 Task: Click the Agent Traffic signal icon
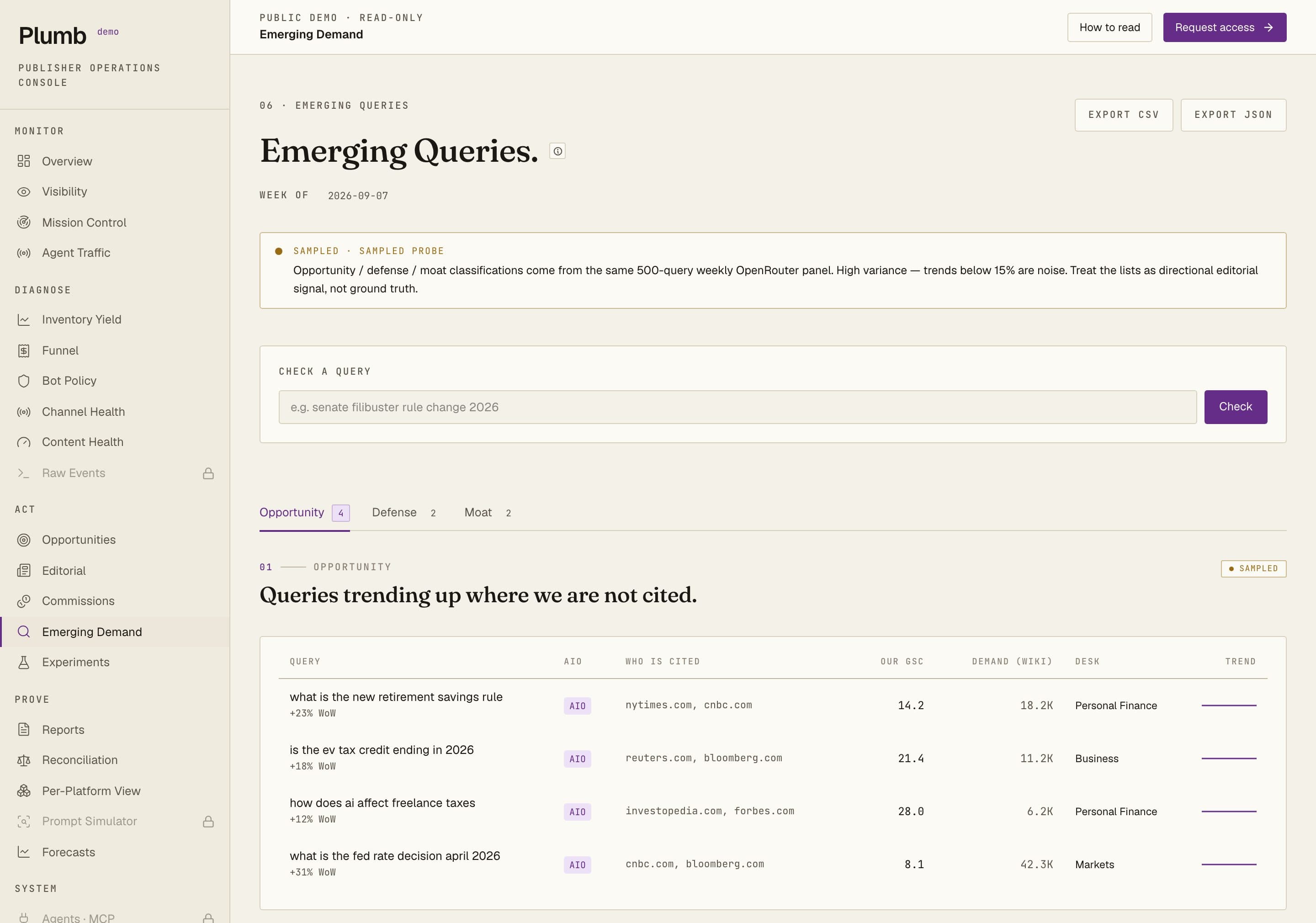pyautogui.click(x=23, y=253)
